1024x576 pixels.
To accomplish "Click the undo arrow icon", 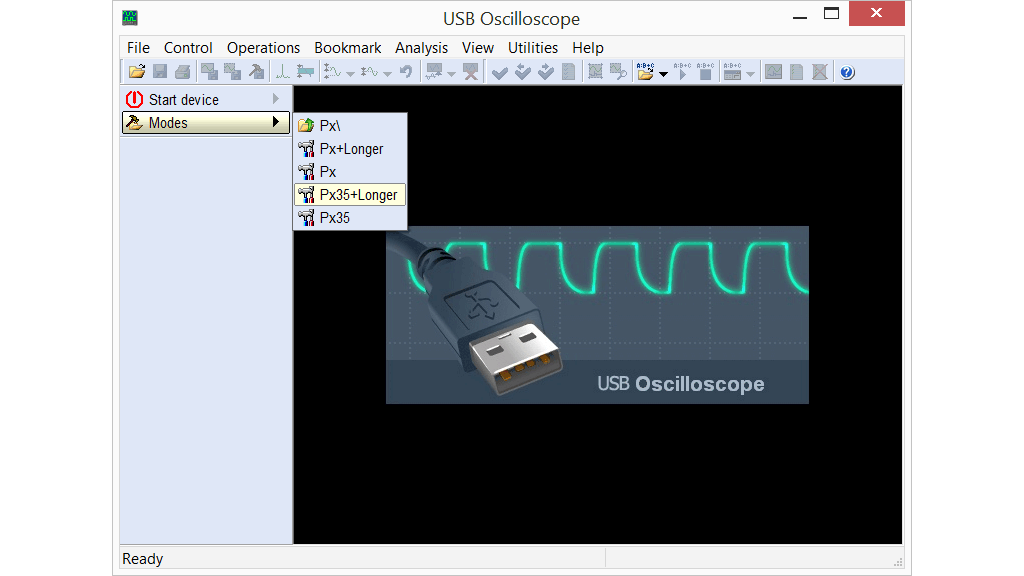I will tap(406, 72).
